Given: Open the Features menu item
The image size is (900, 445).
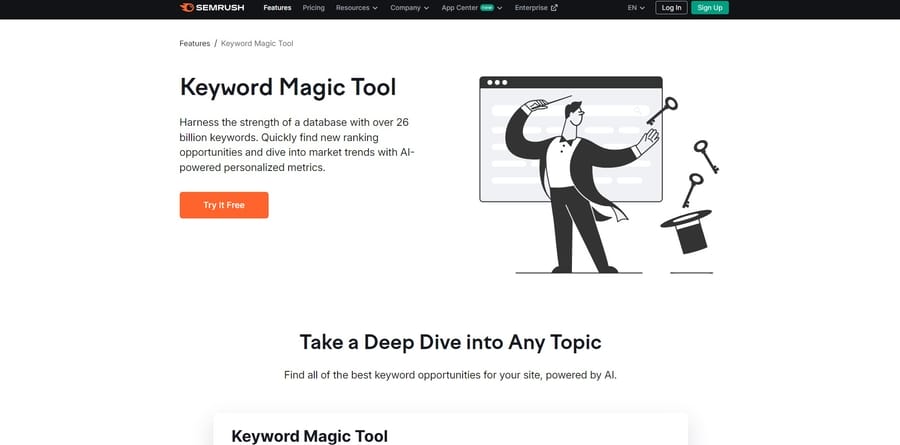Looking at the screenshot, I should (x=277, y=7).
